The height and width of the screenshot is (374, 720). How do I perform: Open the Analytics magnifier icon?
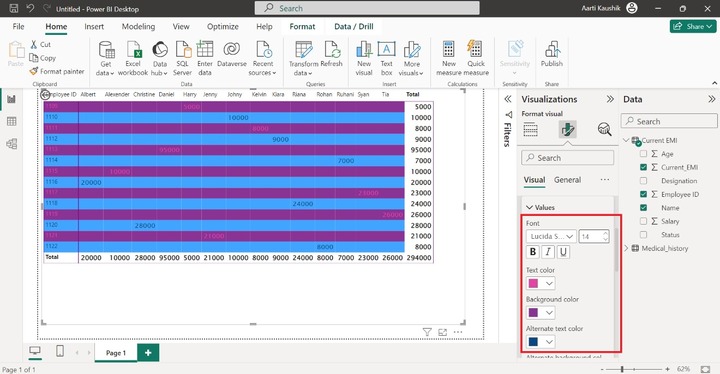(604, 130)
